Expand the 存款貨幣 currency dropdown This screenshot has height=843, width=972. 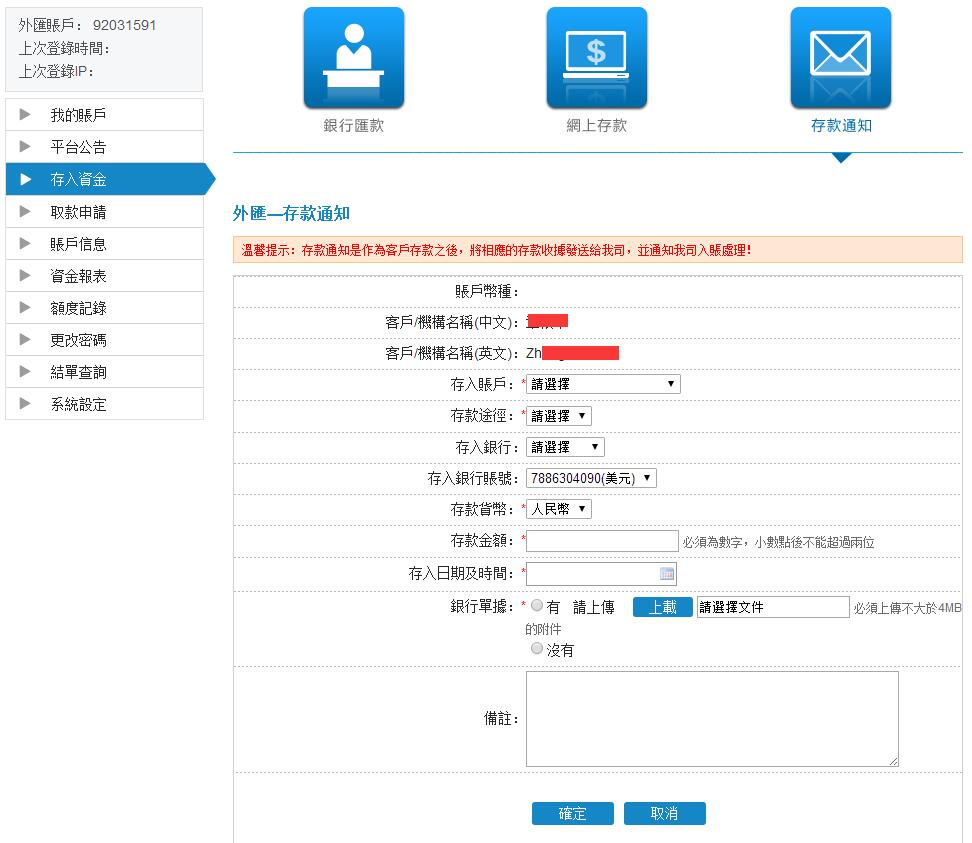pos(558,509)
